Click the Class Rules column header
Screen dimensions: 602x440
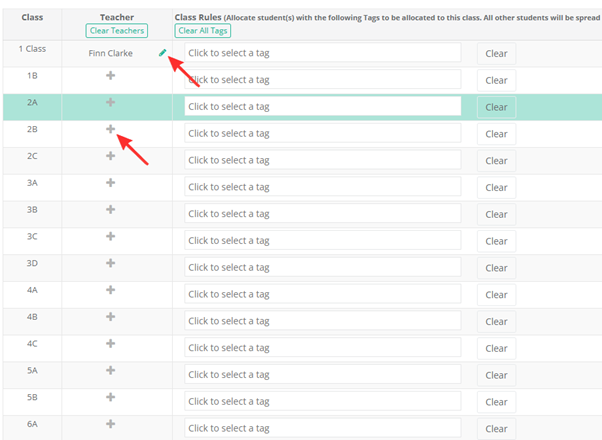coord(198,17)
